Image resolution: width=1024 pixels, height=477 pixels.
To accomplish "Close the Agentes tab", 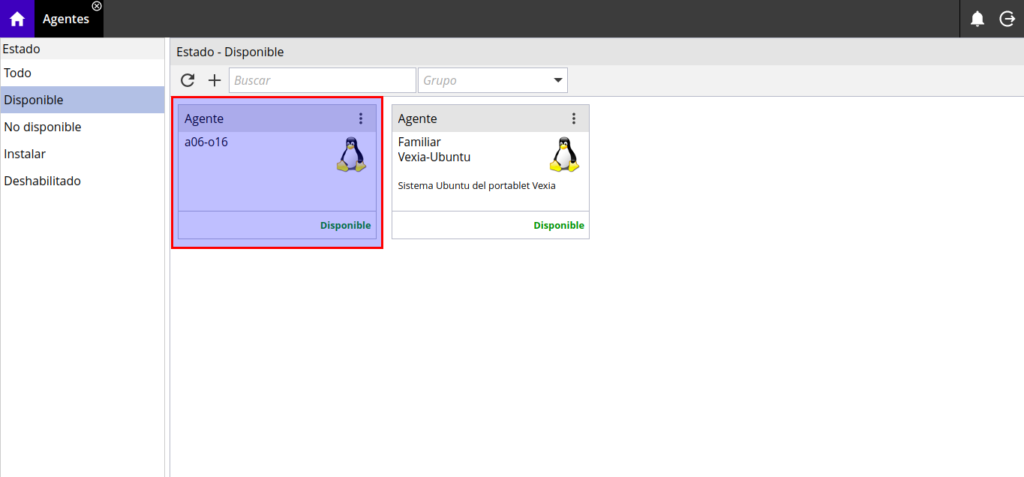I will tap(97, 6).
